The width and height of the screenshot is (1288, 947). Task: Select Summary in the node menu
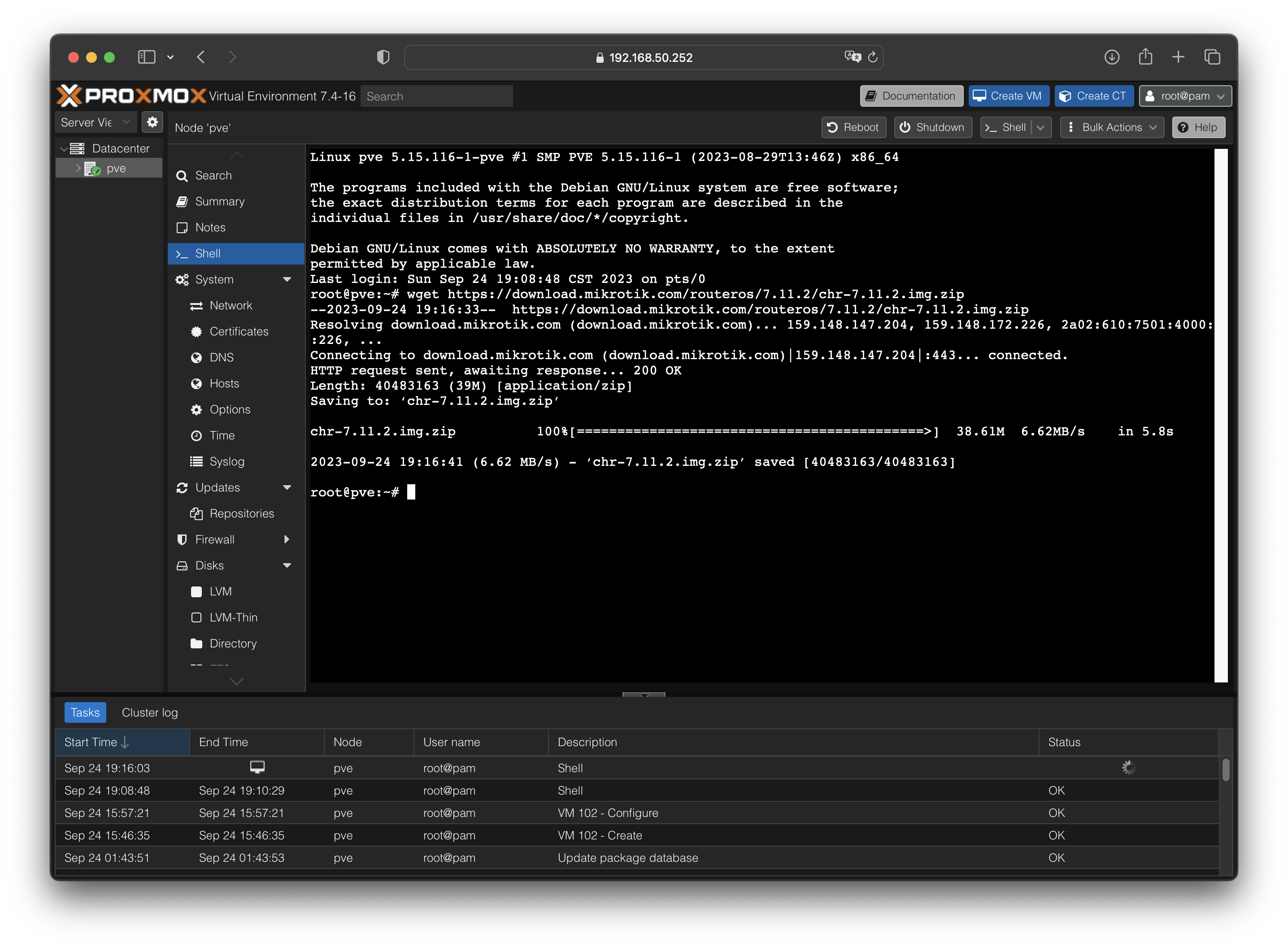pos(220,201)
